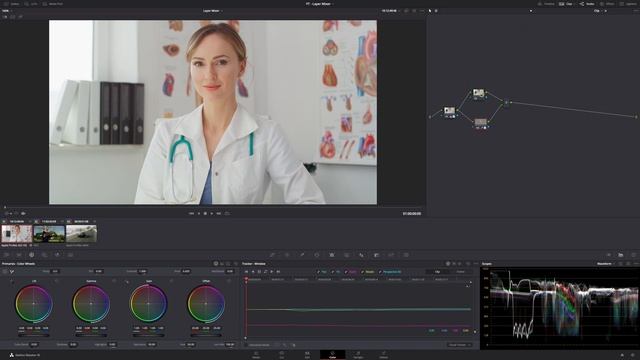
Task: Open the Power Window palette icon
Action: tap(317, 255)
